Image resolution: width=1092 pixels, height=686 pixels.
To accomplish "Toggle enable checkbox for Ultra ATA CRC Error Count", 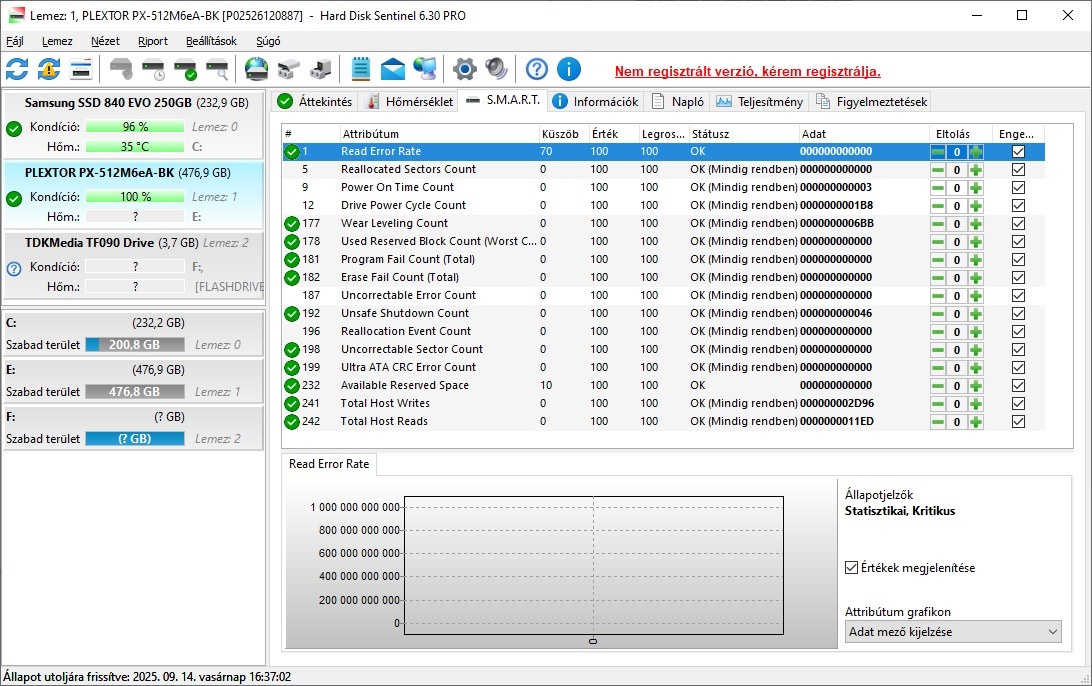I will pos(1018,367).
